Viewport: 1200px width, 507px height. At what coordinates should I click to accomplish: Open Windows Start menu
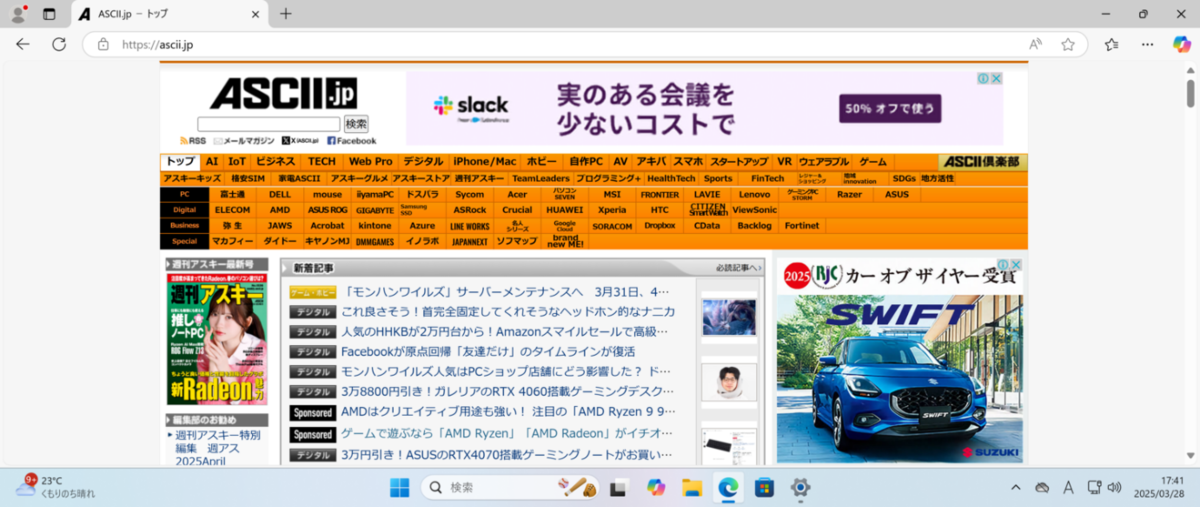(x=399, y=488)
